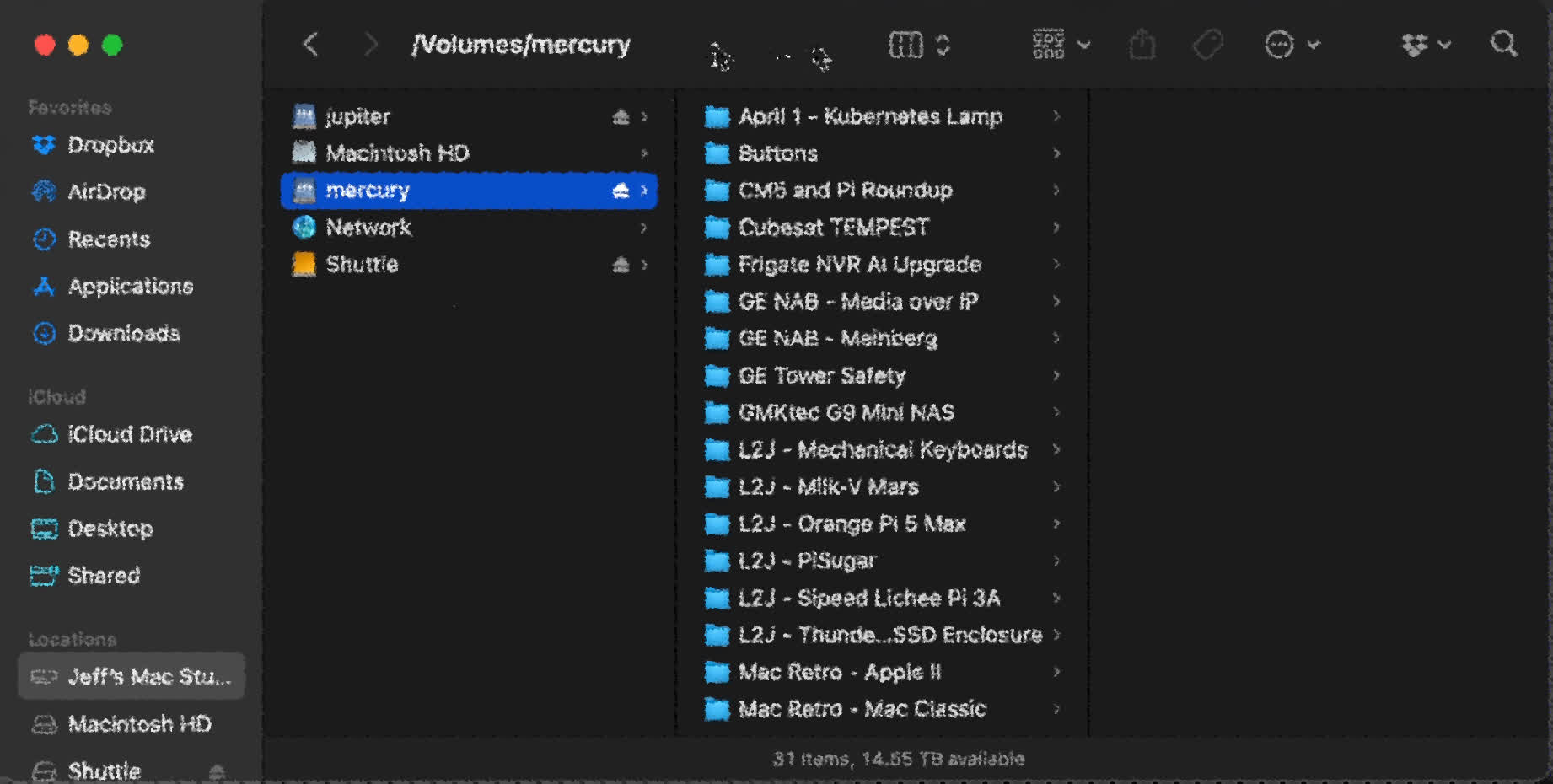Viewport: 1553px width, 784px height.
Task: Switch to column view icon
Action: (905, 44)
